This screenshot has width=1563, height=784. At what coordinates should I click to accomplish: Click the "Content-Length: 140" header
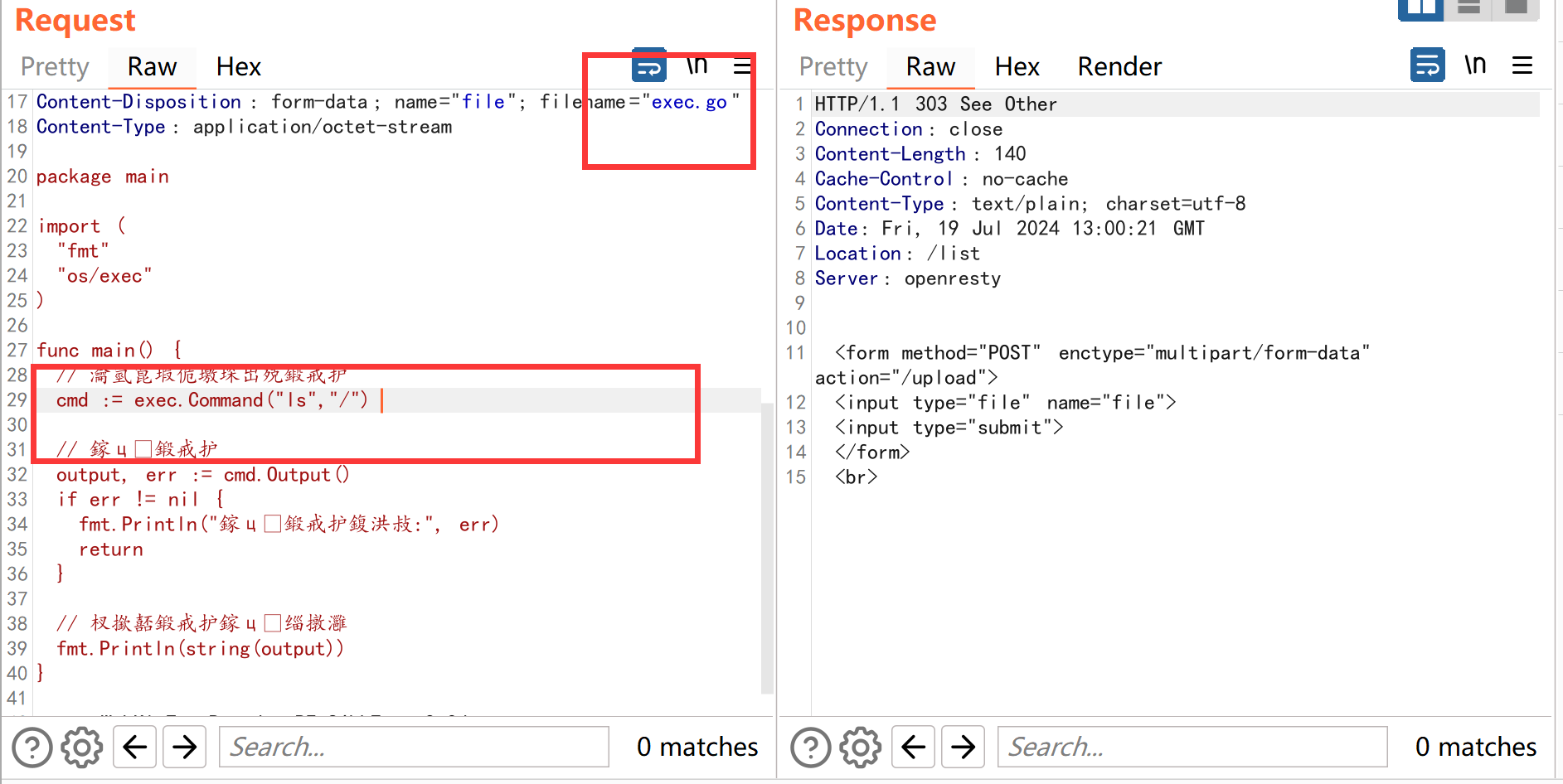pos(920,154)
